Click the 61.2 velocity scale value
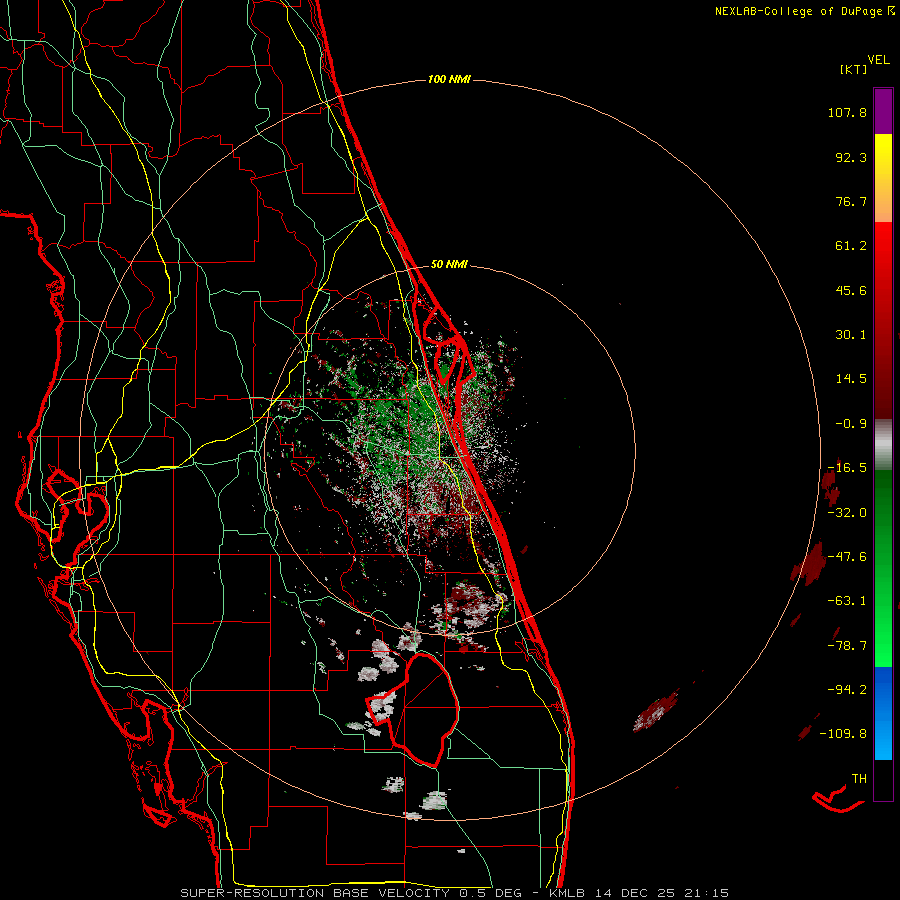This screenshot has width=900, height=900. (x=851, y=246)
